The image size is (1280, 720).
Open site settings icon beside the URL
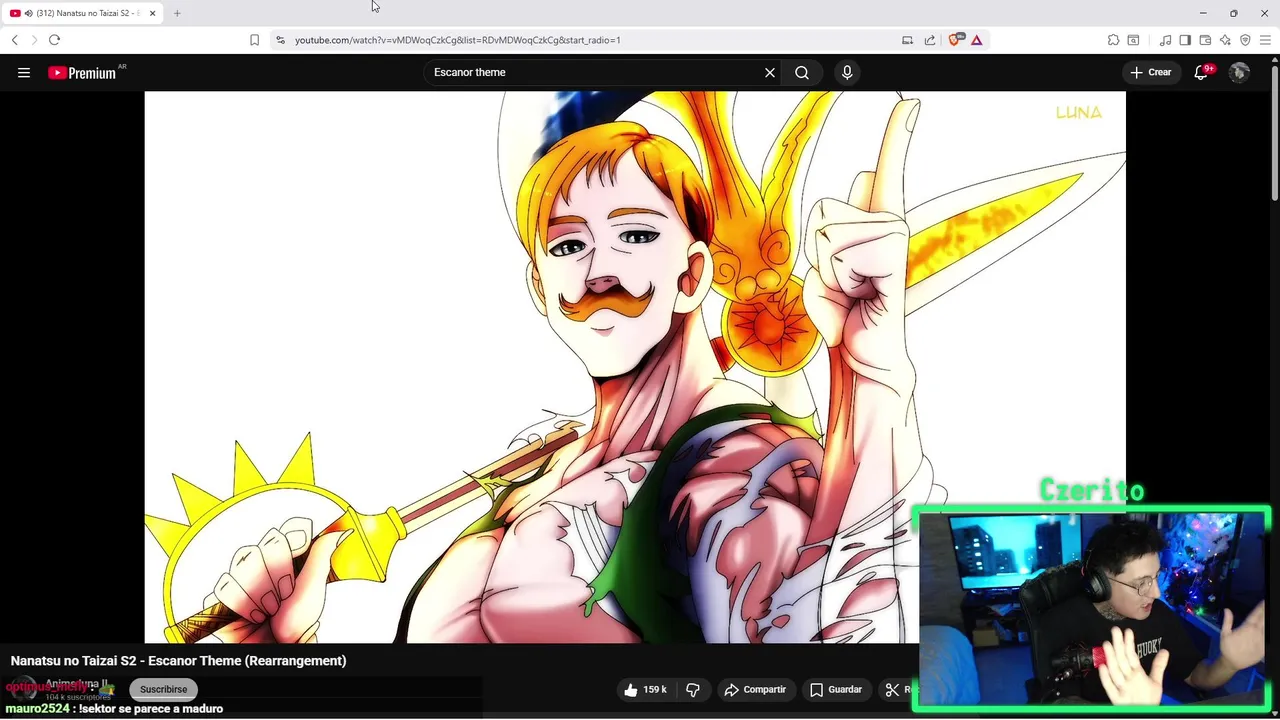tap(280, 40)
